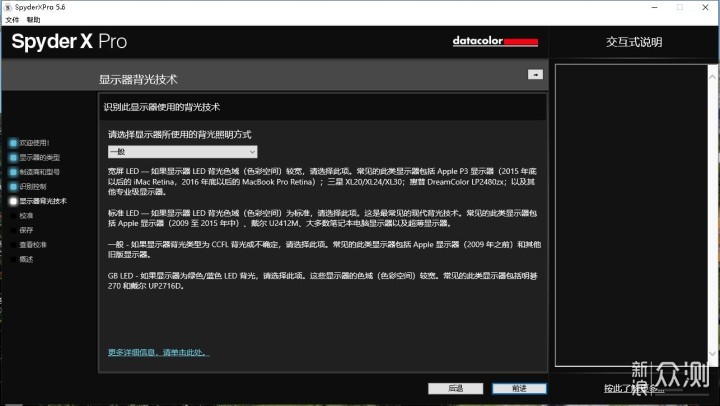Open the 更多详细信息 link
Viewport: 720px width, 406px height.
[158, 352]
